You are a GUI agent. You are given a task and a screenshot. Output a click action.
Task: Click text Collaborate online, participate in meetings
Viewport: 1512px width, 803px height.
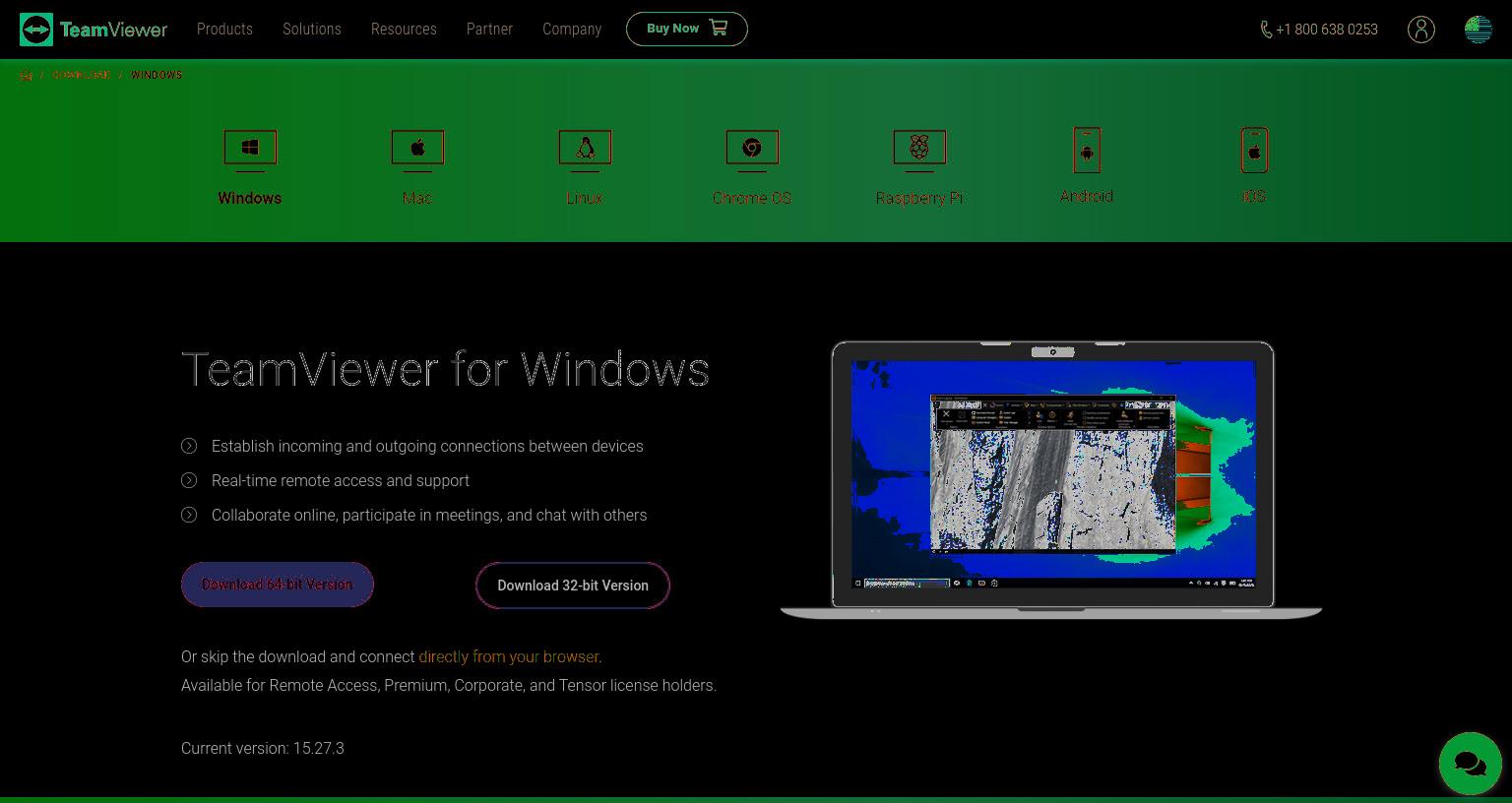point(429,515)
